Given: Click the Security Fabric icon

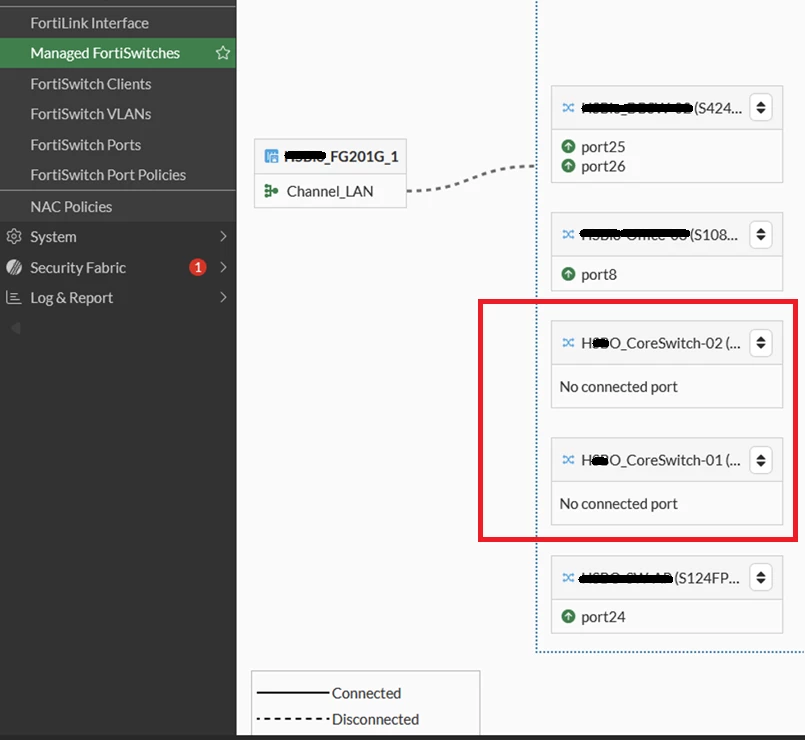Looking at the screenshot, I should 14,267.
